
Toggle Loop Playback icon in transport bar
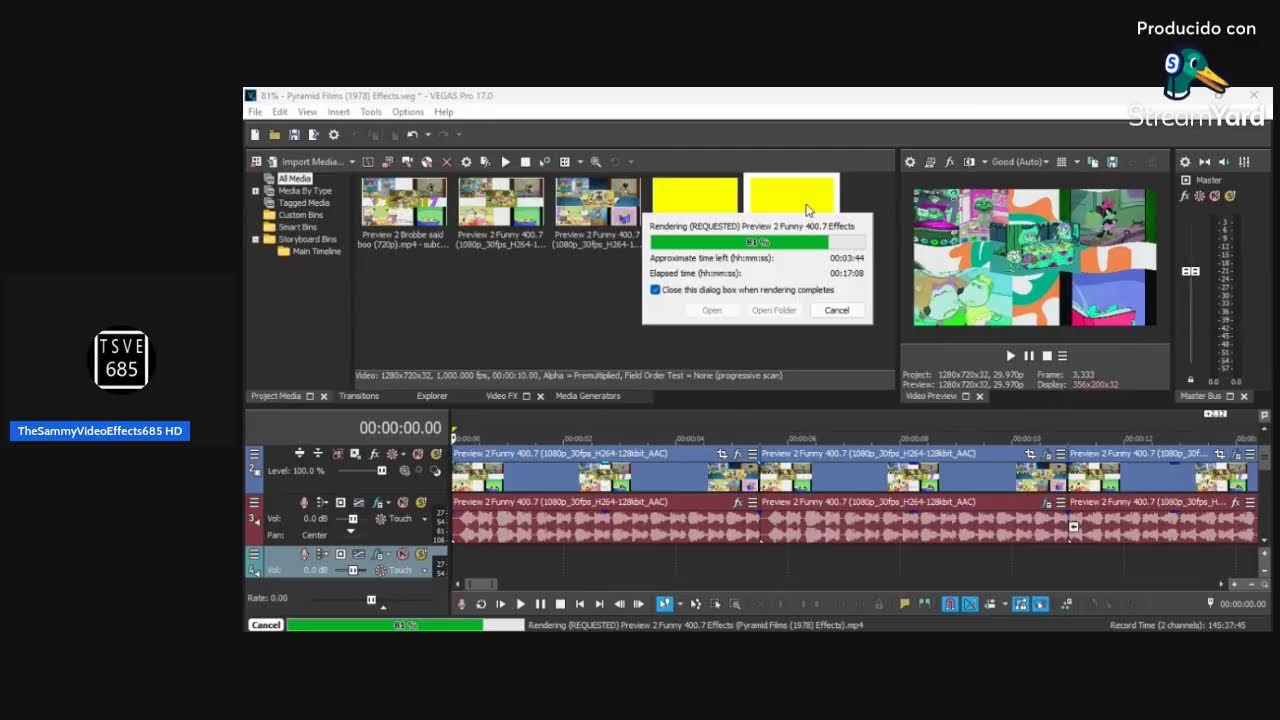click(x=481, y=604)
